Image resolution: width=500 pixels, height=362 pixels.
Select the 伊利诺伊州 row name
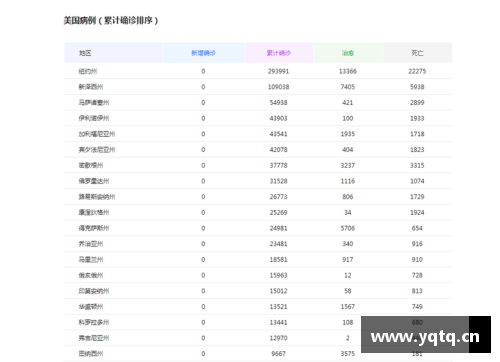coord(94,118)
